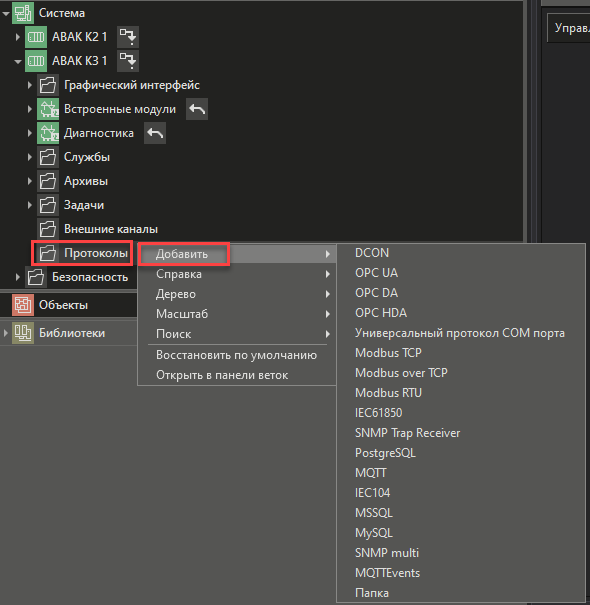Expand the Безопасность branch
590x605 pixels.
click(18, 277)
